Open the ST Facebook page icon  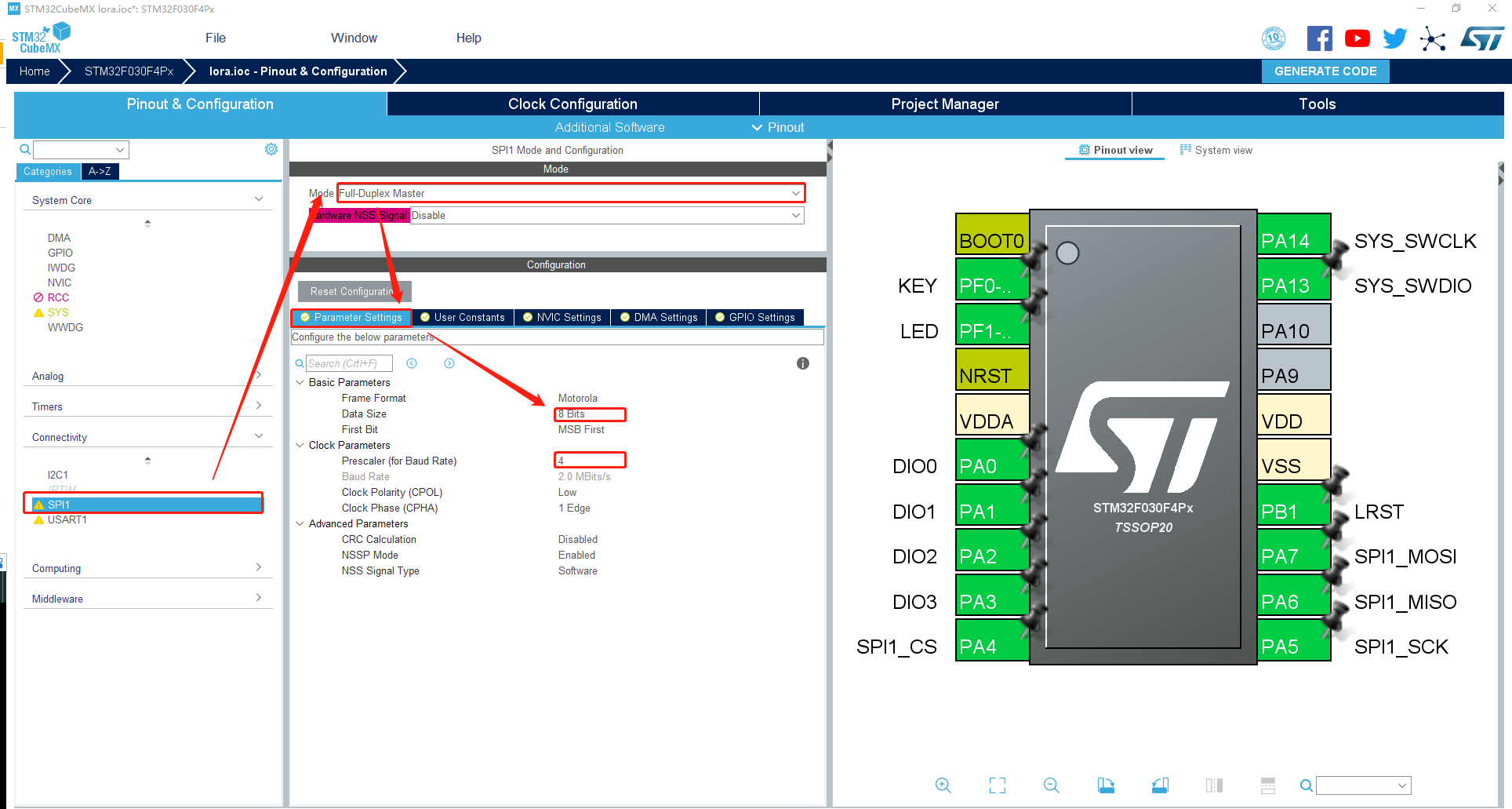1319,38
